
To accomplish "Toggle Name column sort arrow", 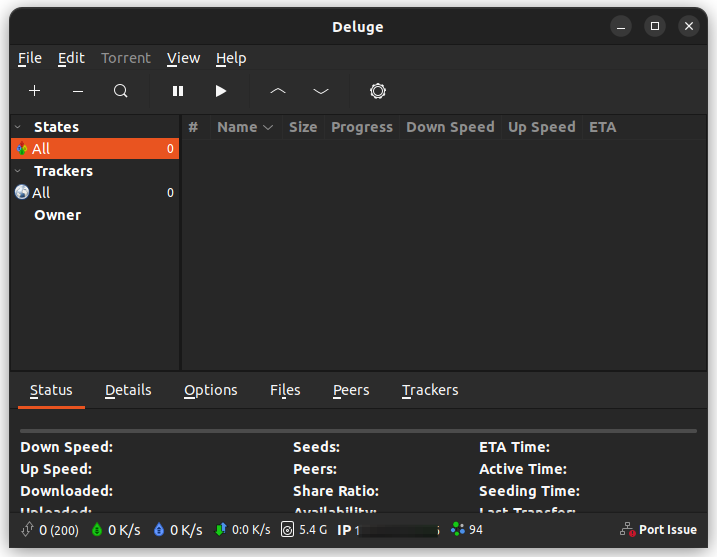I will tap(268, 128).
